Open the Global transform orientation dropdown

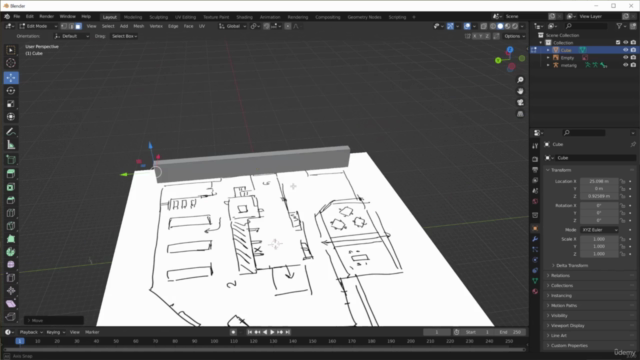point(233,26)
